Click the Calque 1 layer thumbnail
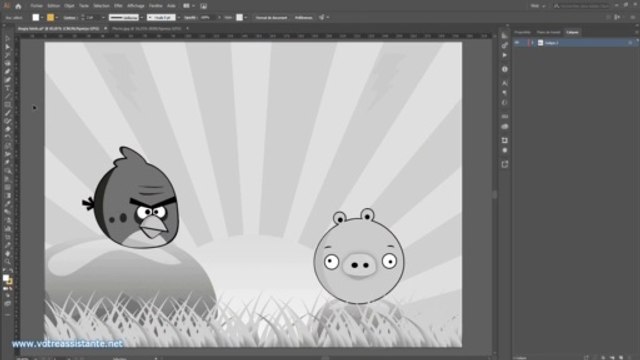 pyautogui.click(x=540, y=42)
